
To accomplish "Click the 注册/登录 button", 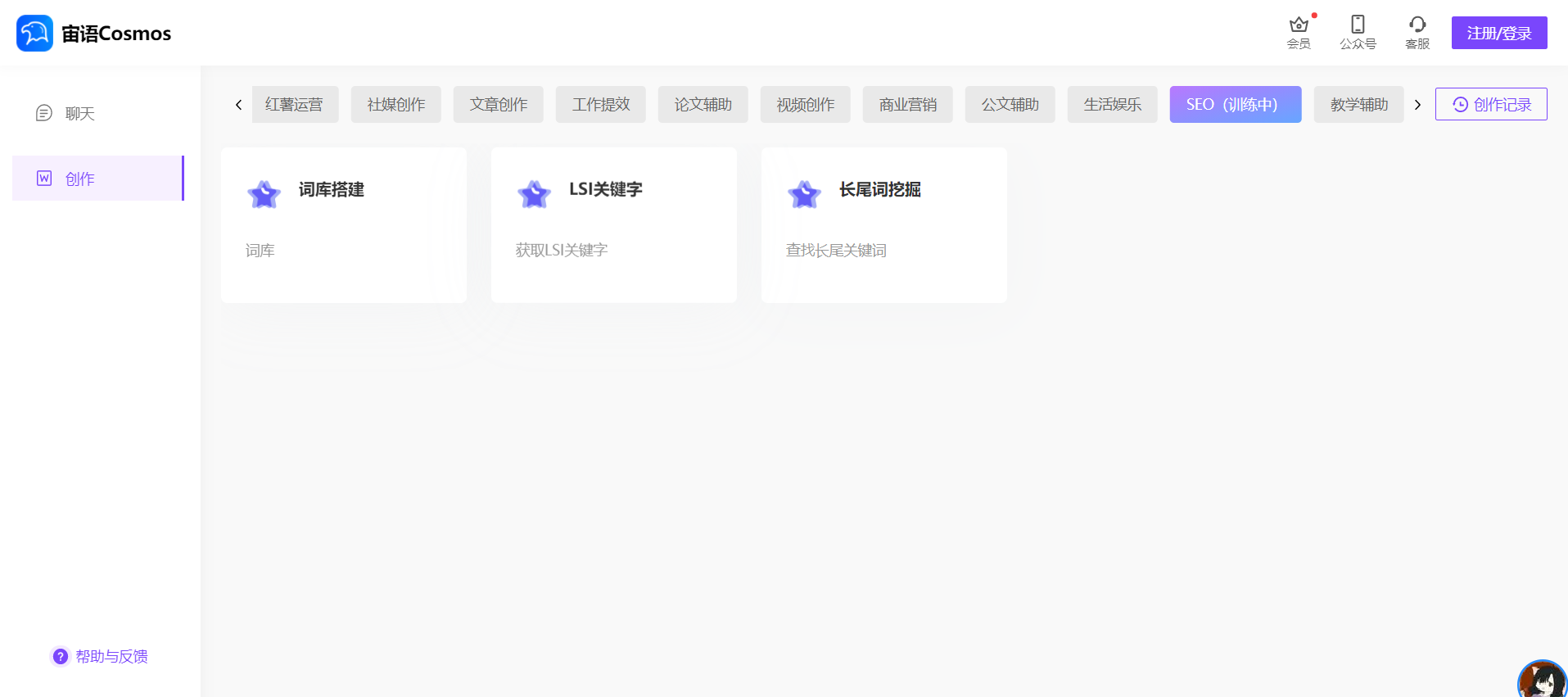I will [x=1499, y=33].
